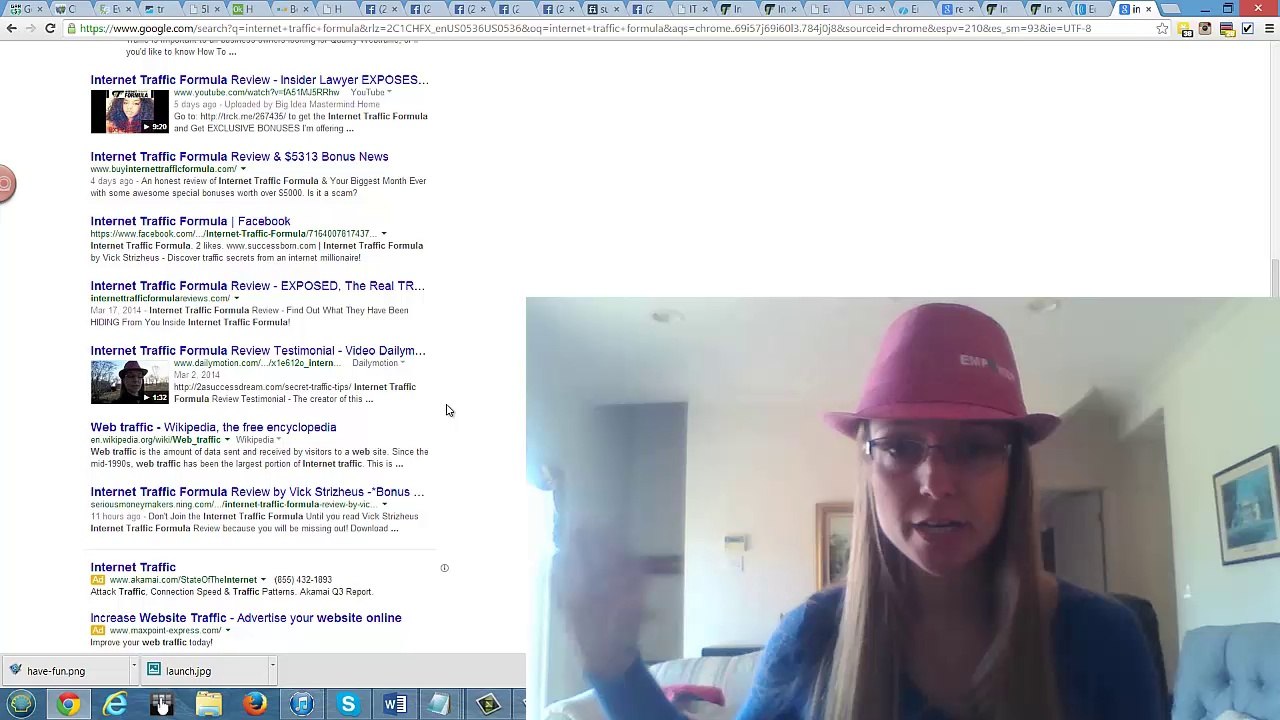The width and height of the screenshot is (1280, 720).
Task: Open 'Review Testimonial - Video Dailym...' result
Action: click(258, 351)
